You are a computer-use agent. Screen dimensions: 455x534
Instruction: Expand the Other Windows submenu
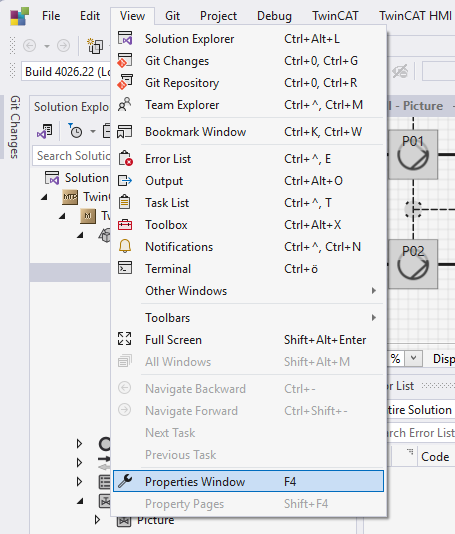click(248, 291)
